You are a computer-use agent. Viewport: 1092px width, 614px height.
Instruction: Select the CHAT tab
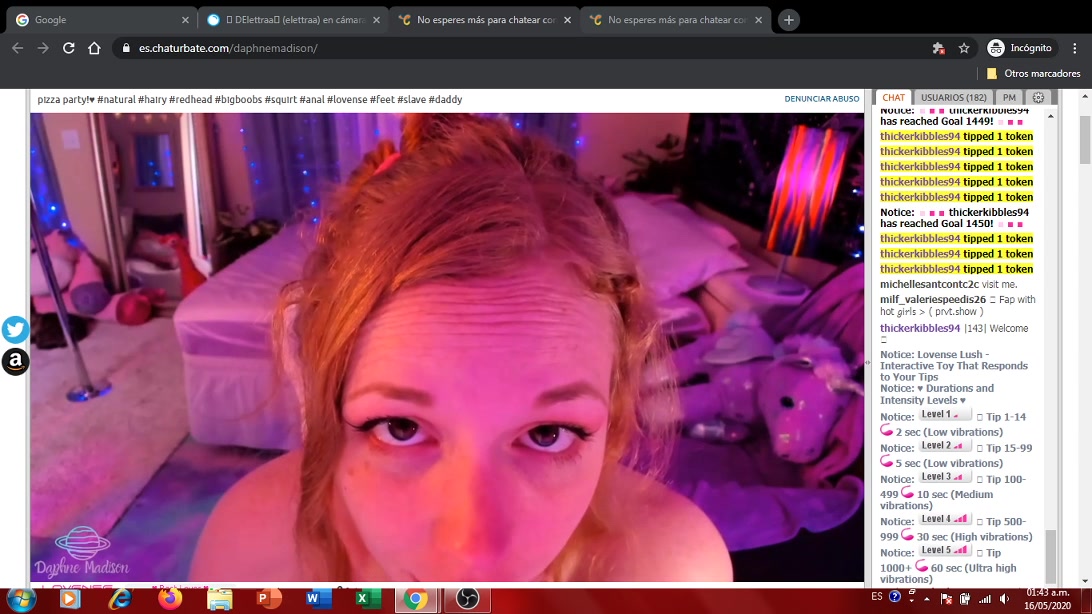click(x=893, y=98)
